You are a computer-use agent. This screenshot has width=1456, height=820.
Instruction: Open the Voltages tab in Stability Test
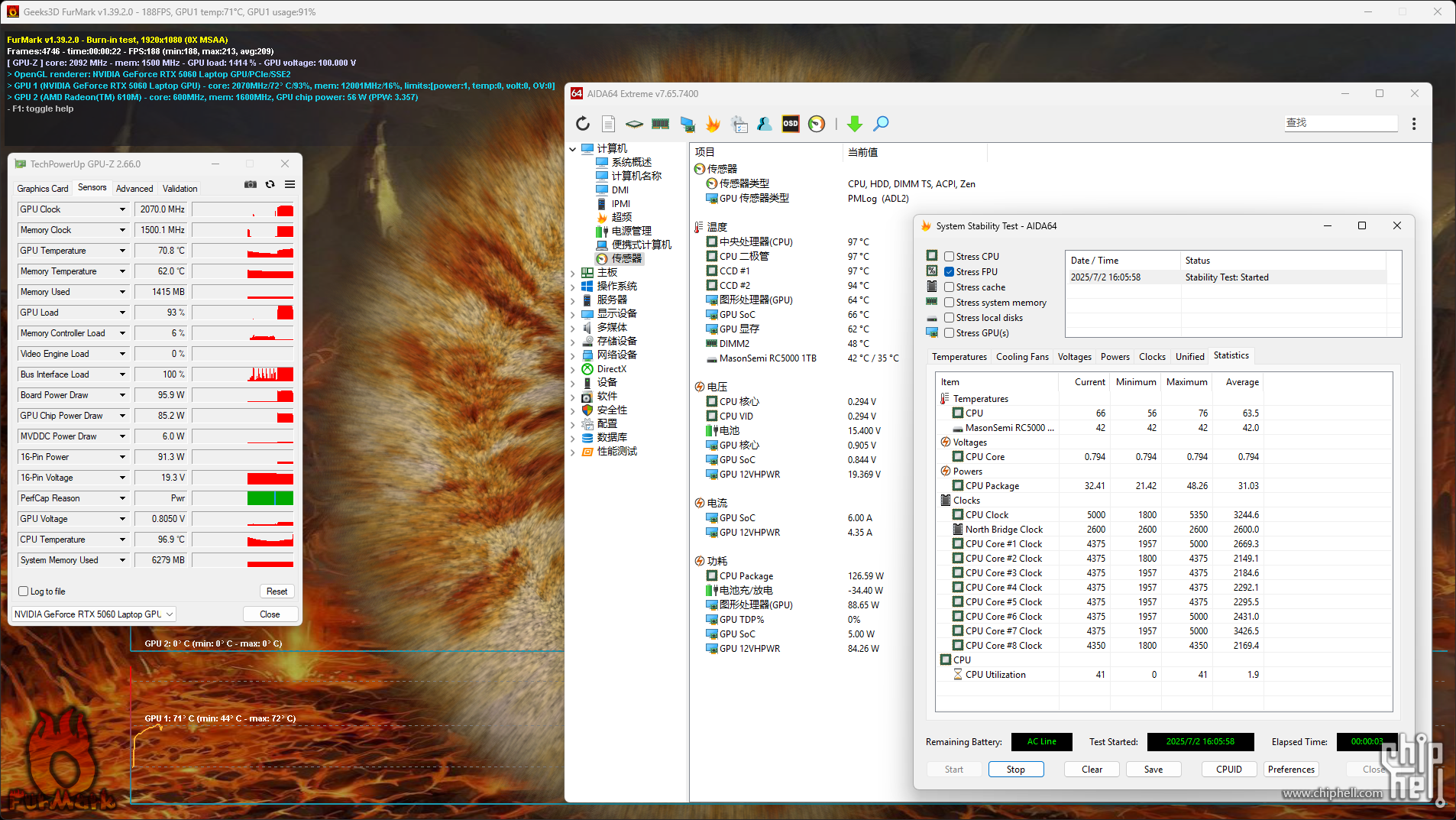coord(1074,357)
